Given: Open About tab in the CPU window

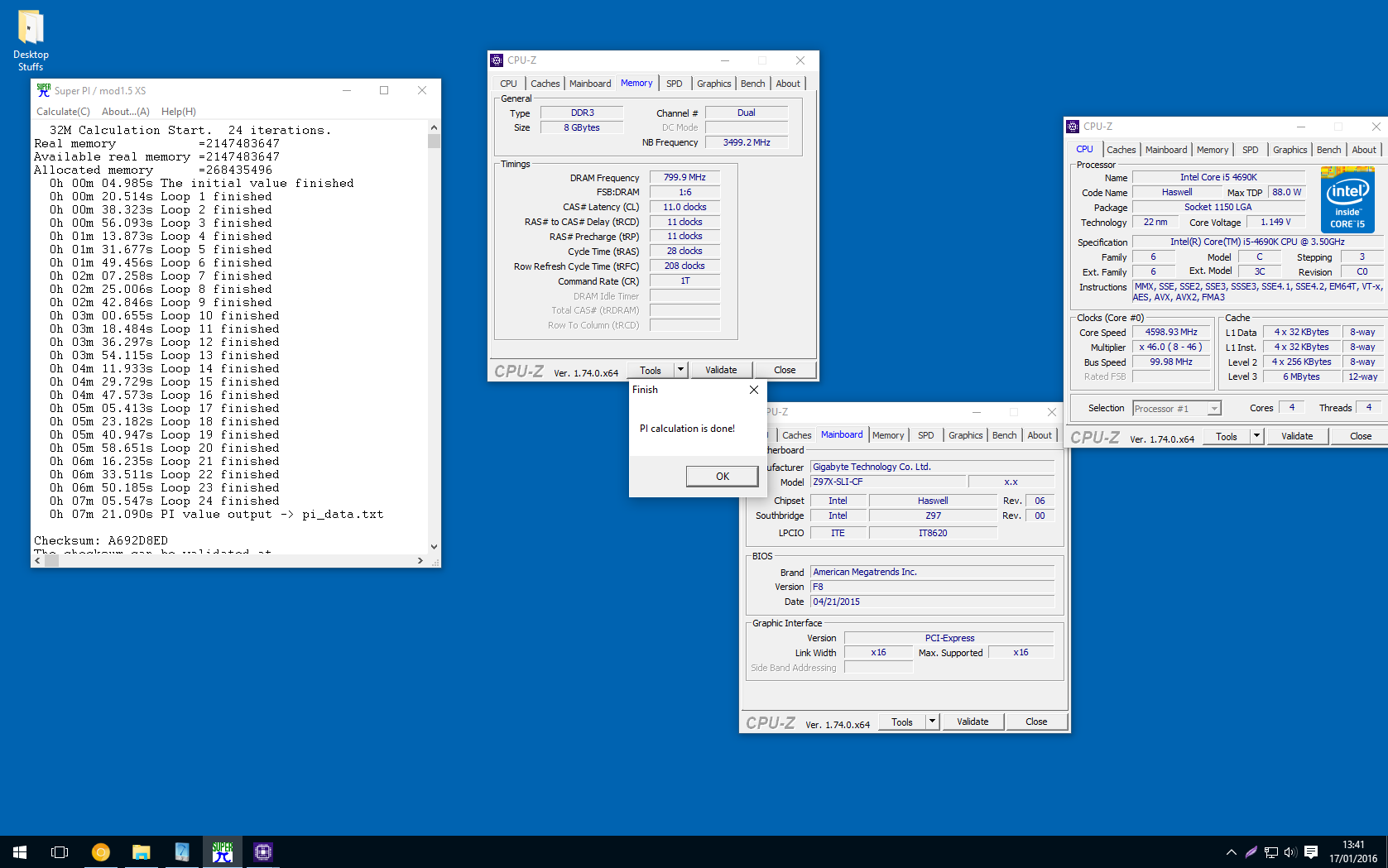Looking at the screenshot, I should click(x=1364, y=150).
